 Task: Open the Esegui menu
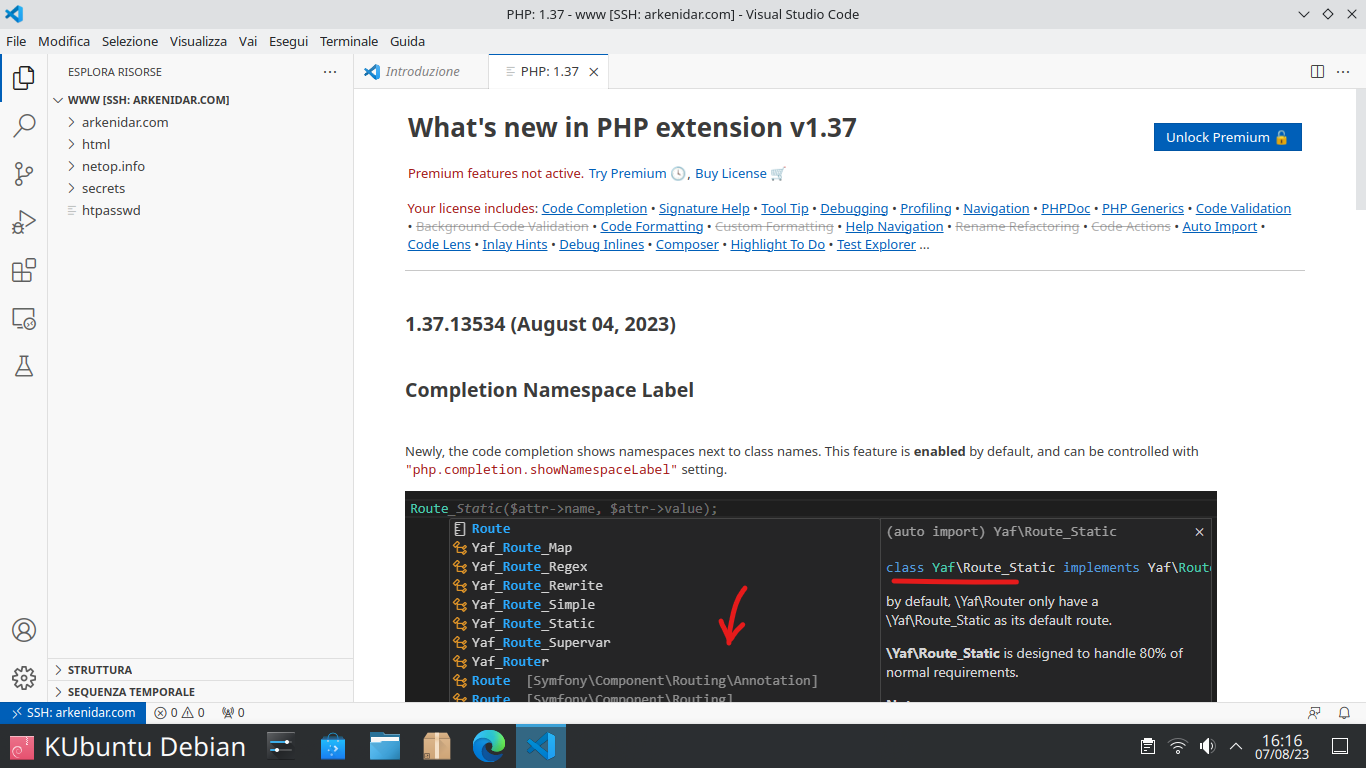click(288, 41)
